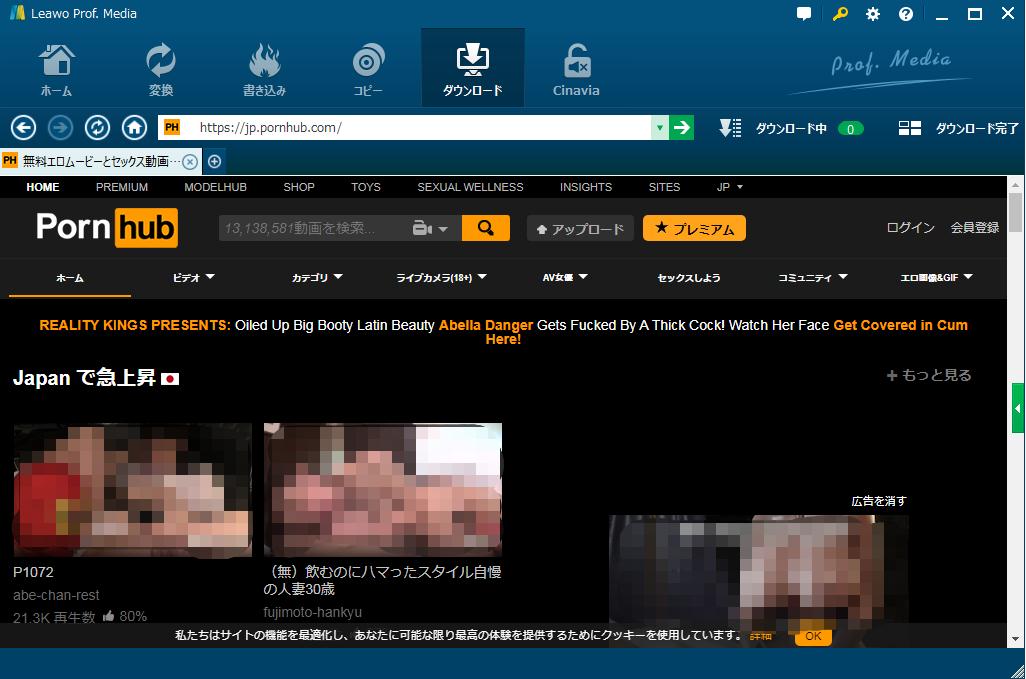Open the 変換 convert module
This screenshot has width=1026, height=679.
click(160, 70)
